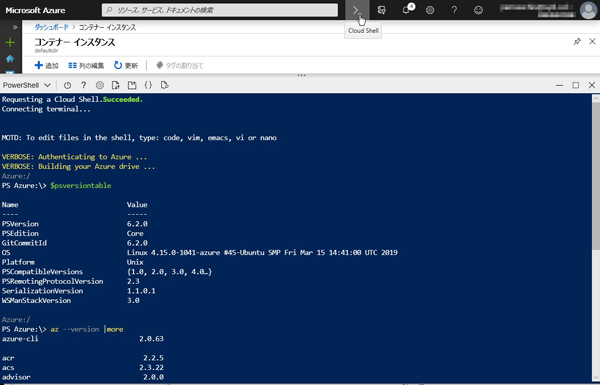The image size is (600, 385).
Task: Minimize the Cloud Shell pane
Action: click(x=559, y=85)
